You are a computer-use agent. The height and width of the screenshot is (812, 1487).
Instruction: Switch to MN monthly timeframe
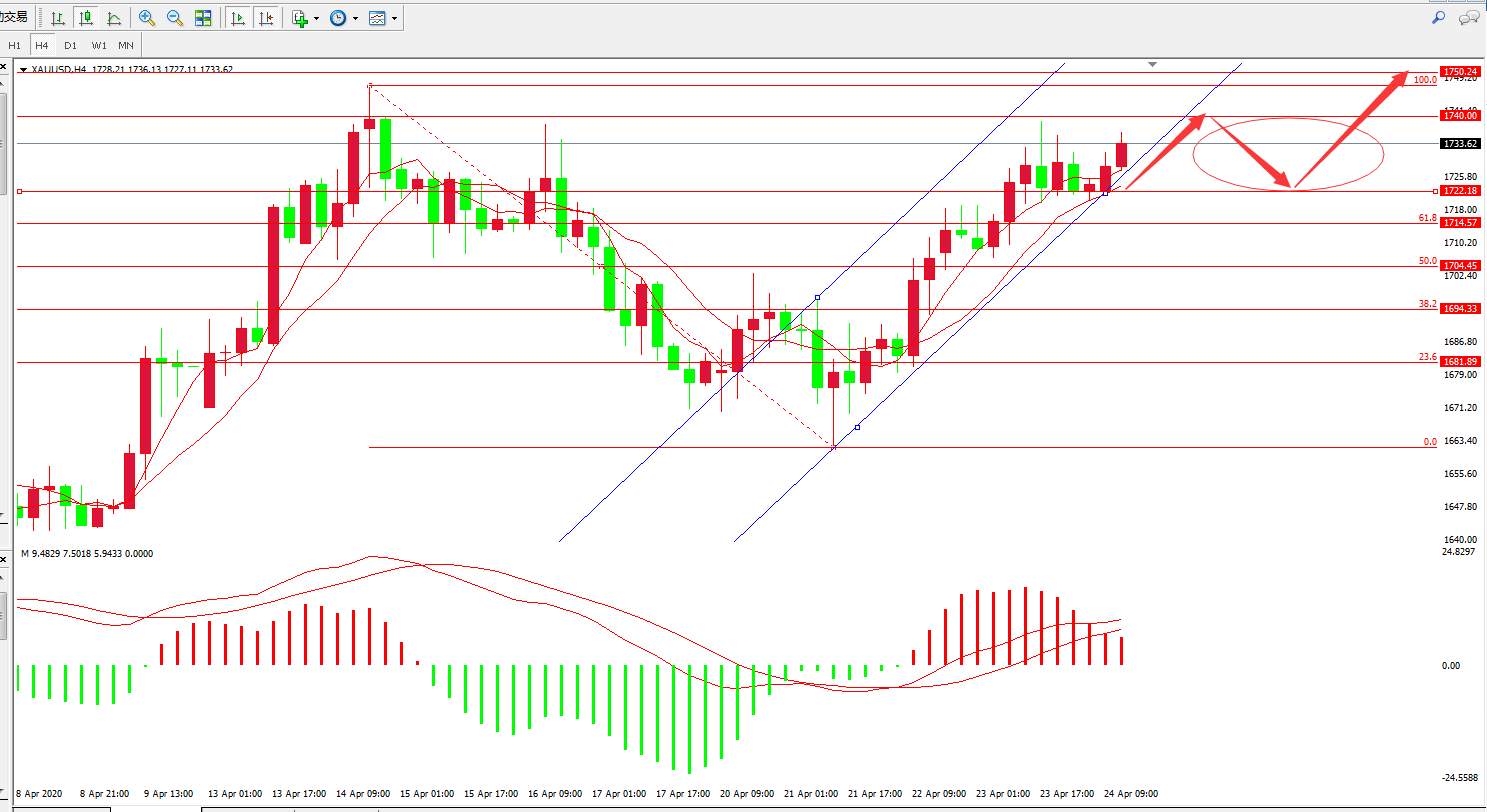(126, 45)
